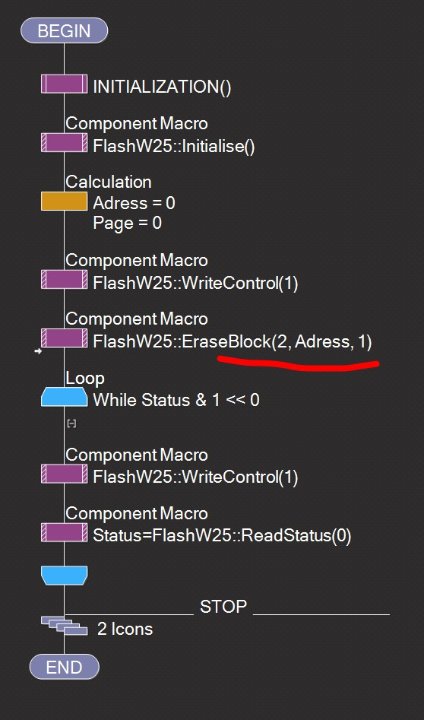Click the small arrow marker beside EraseBlock
424x720 pixels.
pyautogui.click(x=38, y=351)
